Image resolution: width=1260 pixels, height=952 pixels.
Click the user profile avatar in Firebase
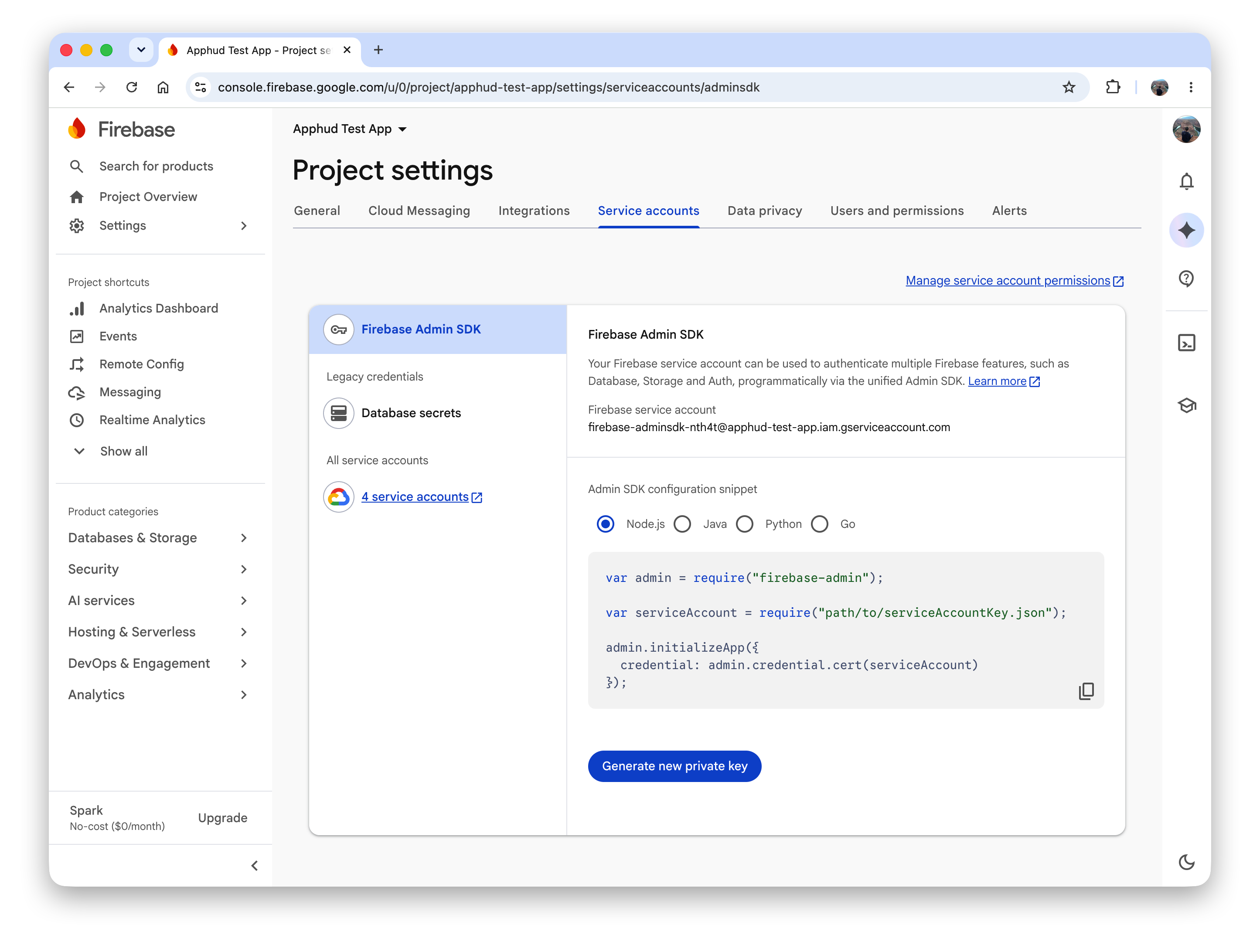tap(1186, 129)
